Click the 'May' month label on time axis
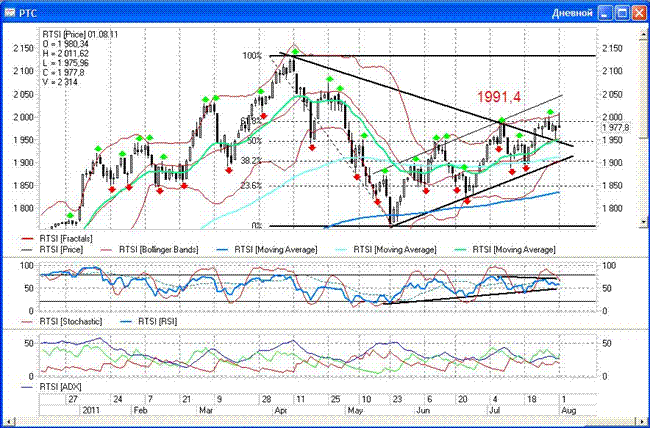 pyautogui.click(x=354, y=411)
